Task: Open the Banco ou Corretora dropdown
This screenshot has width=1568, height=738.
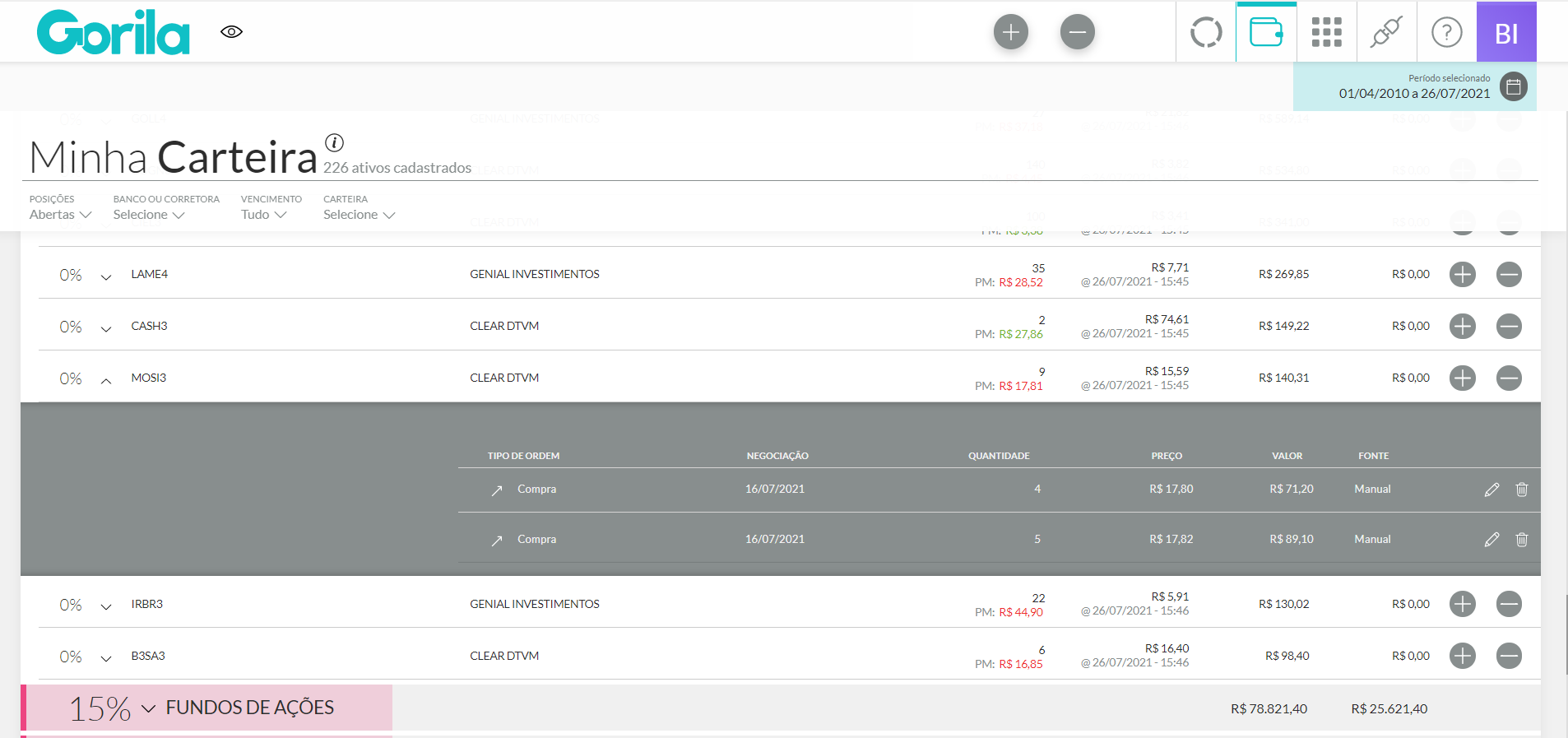Action: point(149,215)
